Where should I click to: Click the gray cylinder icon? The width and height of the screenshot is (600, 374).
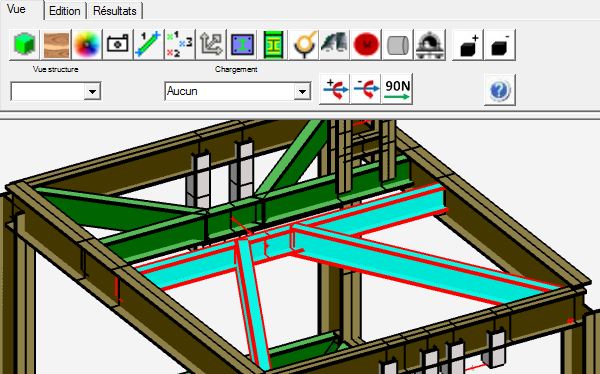click(x=398, y=44)
